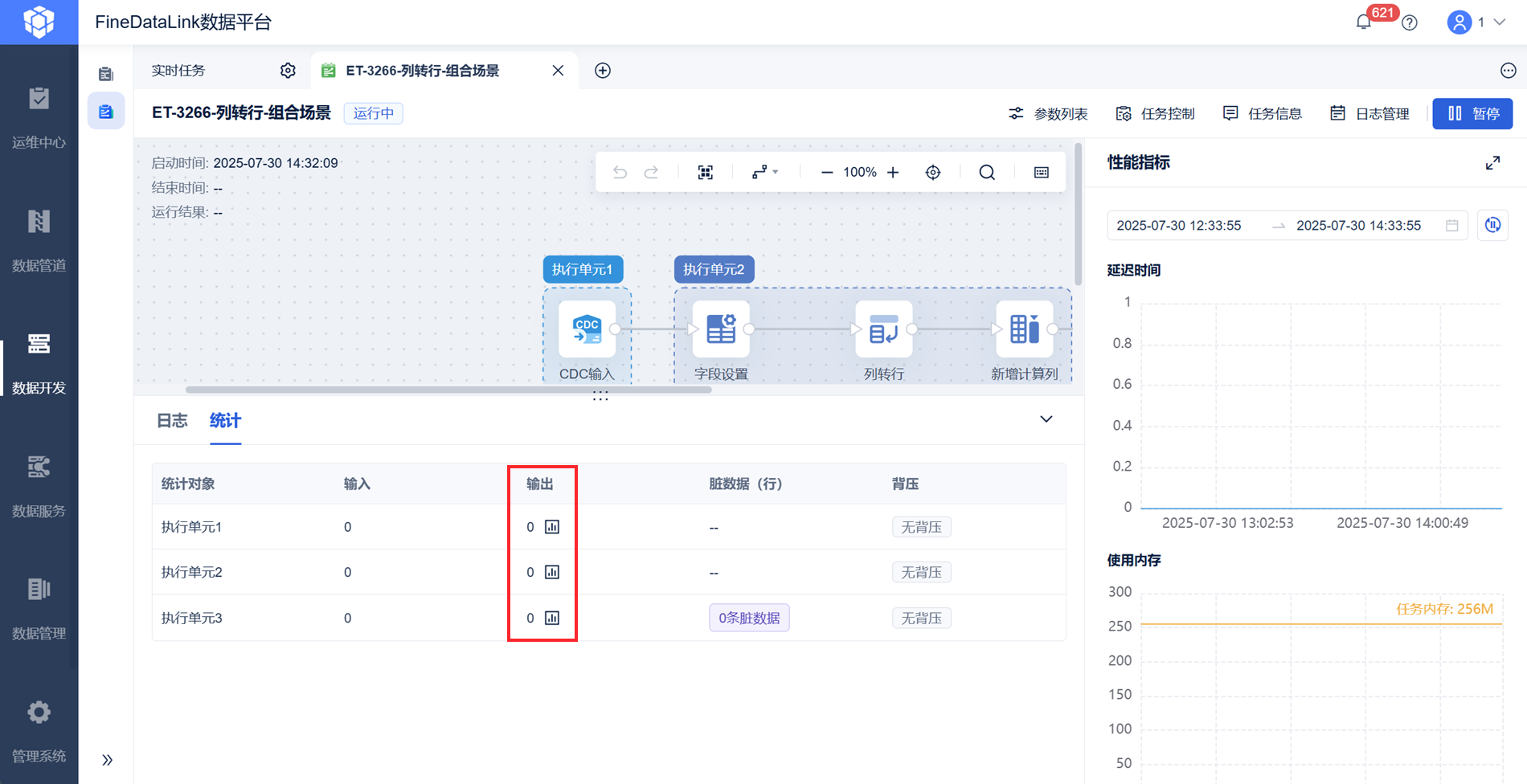Image resolution: width=1527 pixels, height=784 pixels.
Task: Switch to the 统计 tab
Action: (225, 421)
